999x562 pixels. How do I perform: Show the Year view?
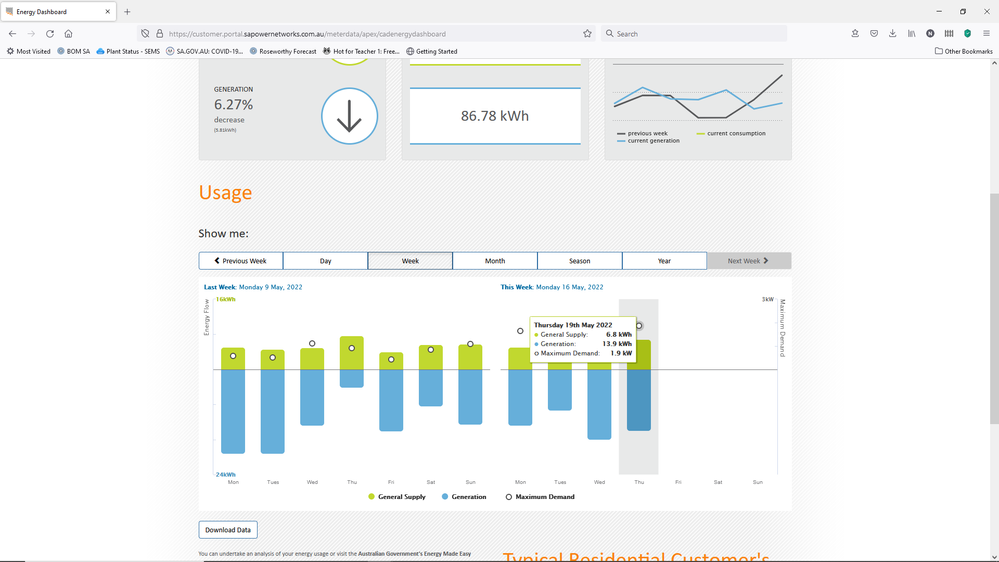(664, 261)
